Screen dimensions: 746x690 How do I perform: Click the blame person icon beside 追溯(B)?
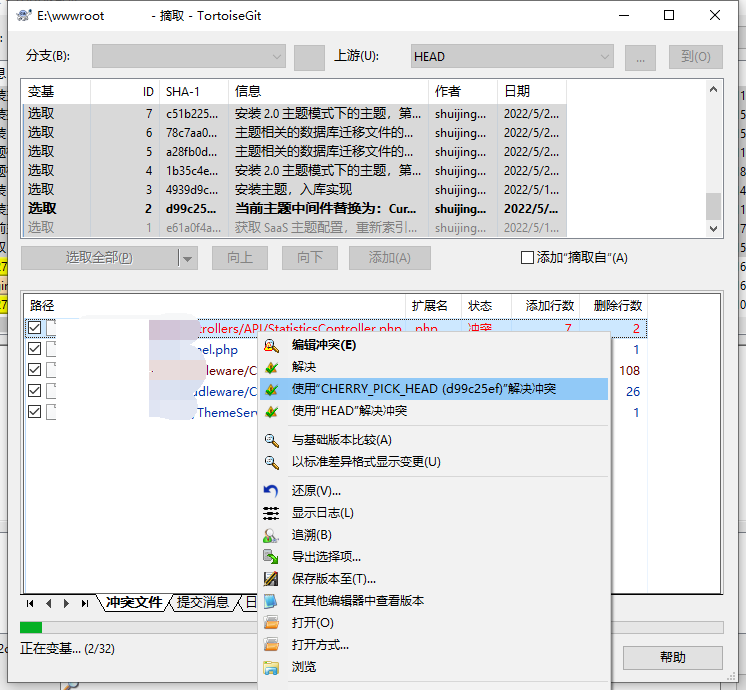click(x=271, y=535)
